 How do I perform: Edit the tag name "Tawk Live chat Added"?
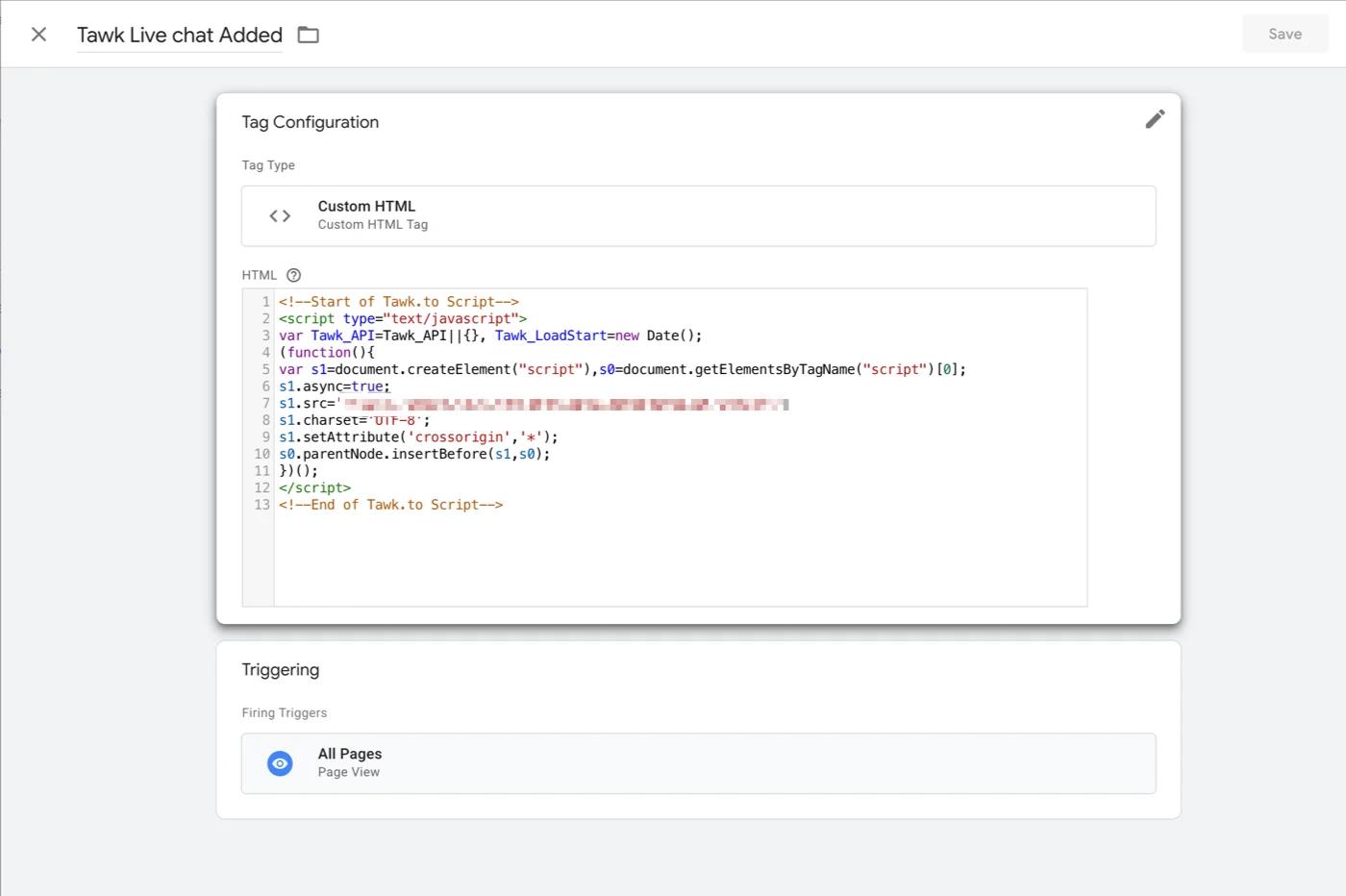tap(180, 35)
